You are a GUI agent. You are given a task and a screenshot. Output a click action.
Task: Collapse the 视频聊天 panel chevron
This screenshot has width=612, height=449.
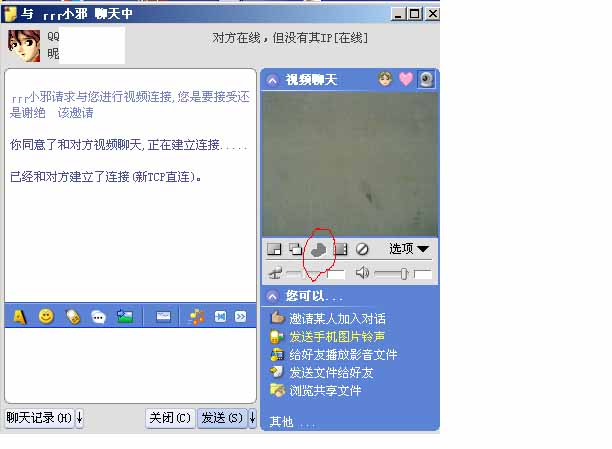tap(272, 80)
